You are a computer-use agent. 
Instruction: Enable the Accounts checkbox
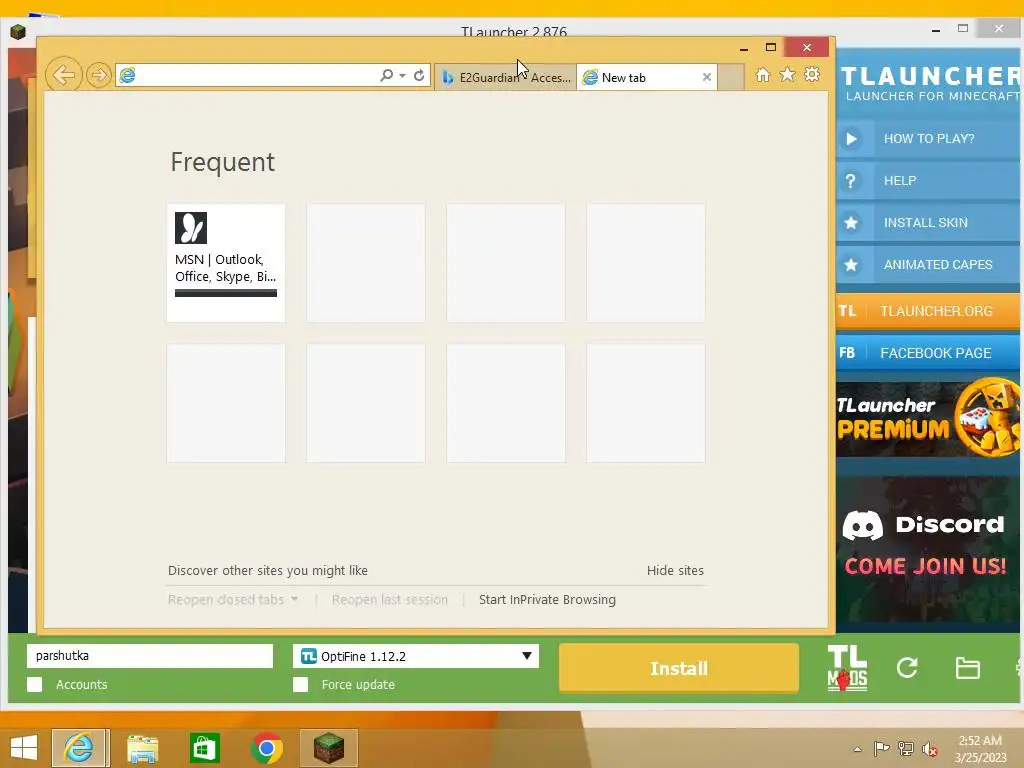coord(35,684)
